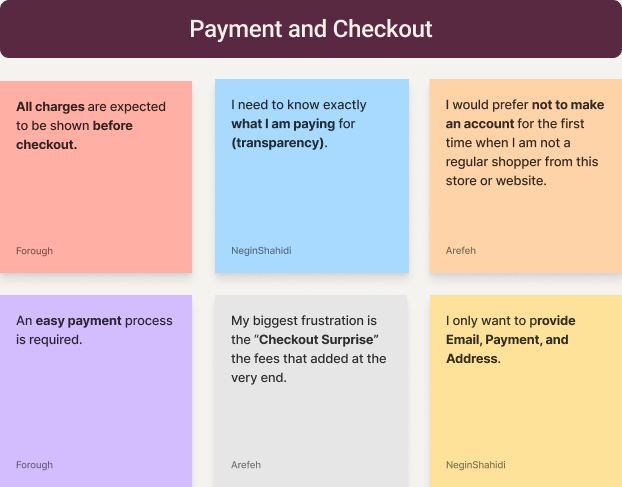
Task: Click the bold "Email, Payment, and" text
Action: point(507,340)
